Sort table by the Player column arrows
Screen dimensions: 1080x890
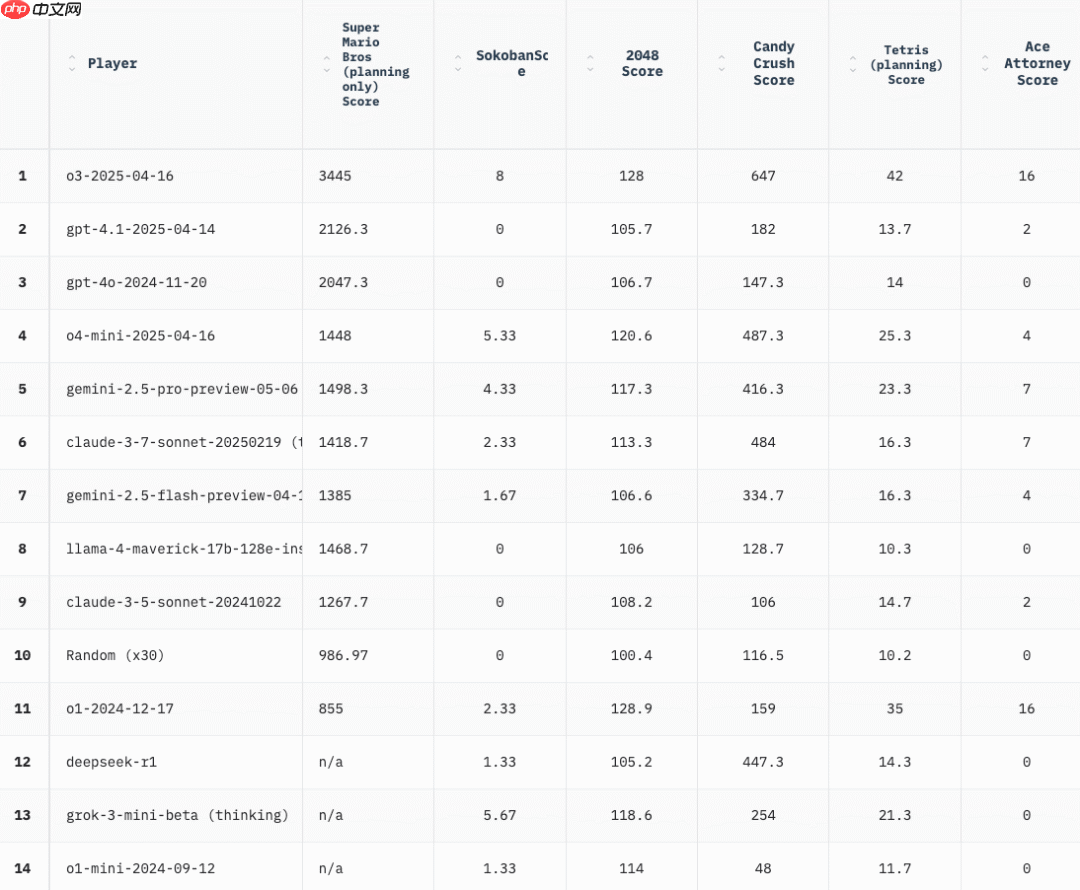coord(72,63)
